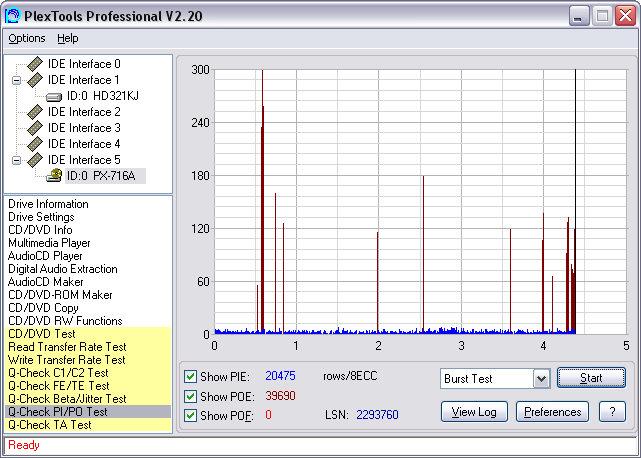Start the PI/PO test
The height and width of the screenshot is (458, 641).
click(591, 378)
